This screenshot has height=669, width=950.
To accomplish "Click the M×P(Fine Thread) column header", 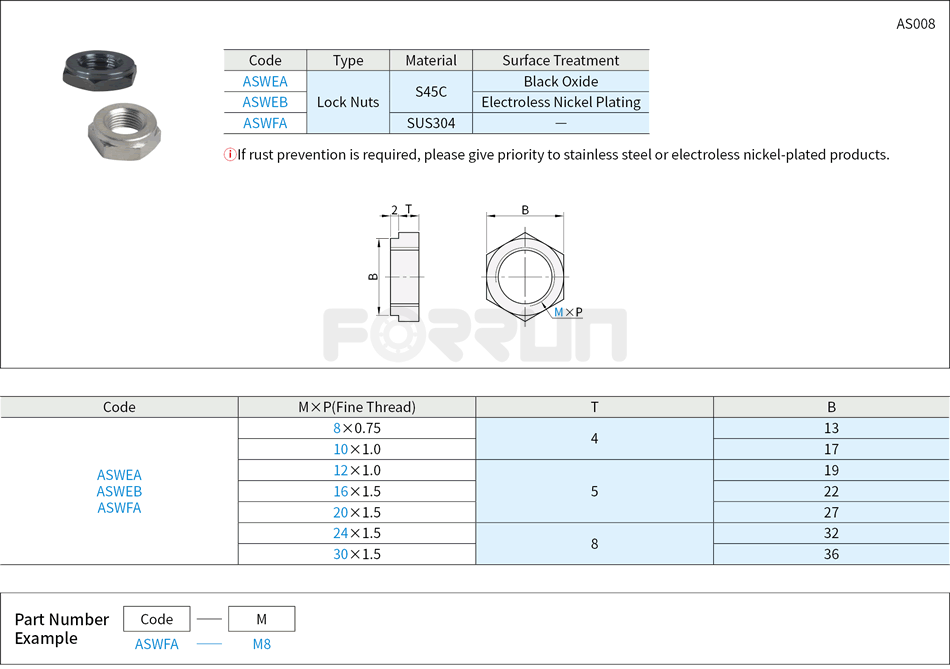I will pos(354,406).
